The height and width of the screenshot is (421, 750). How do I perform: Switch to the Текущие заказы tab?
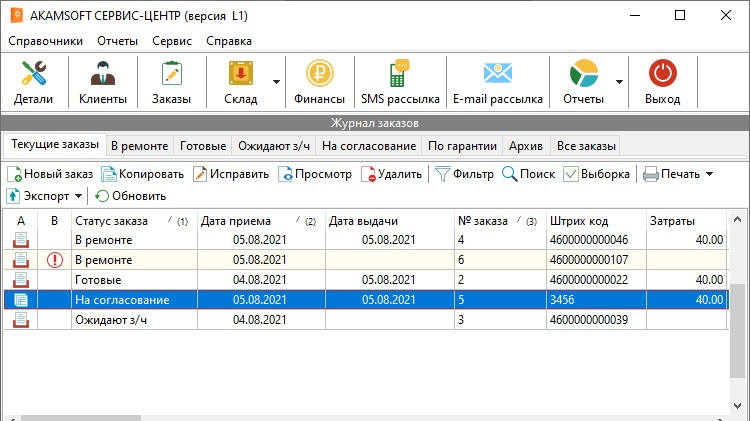(55, 144)
